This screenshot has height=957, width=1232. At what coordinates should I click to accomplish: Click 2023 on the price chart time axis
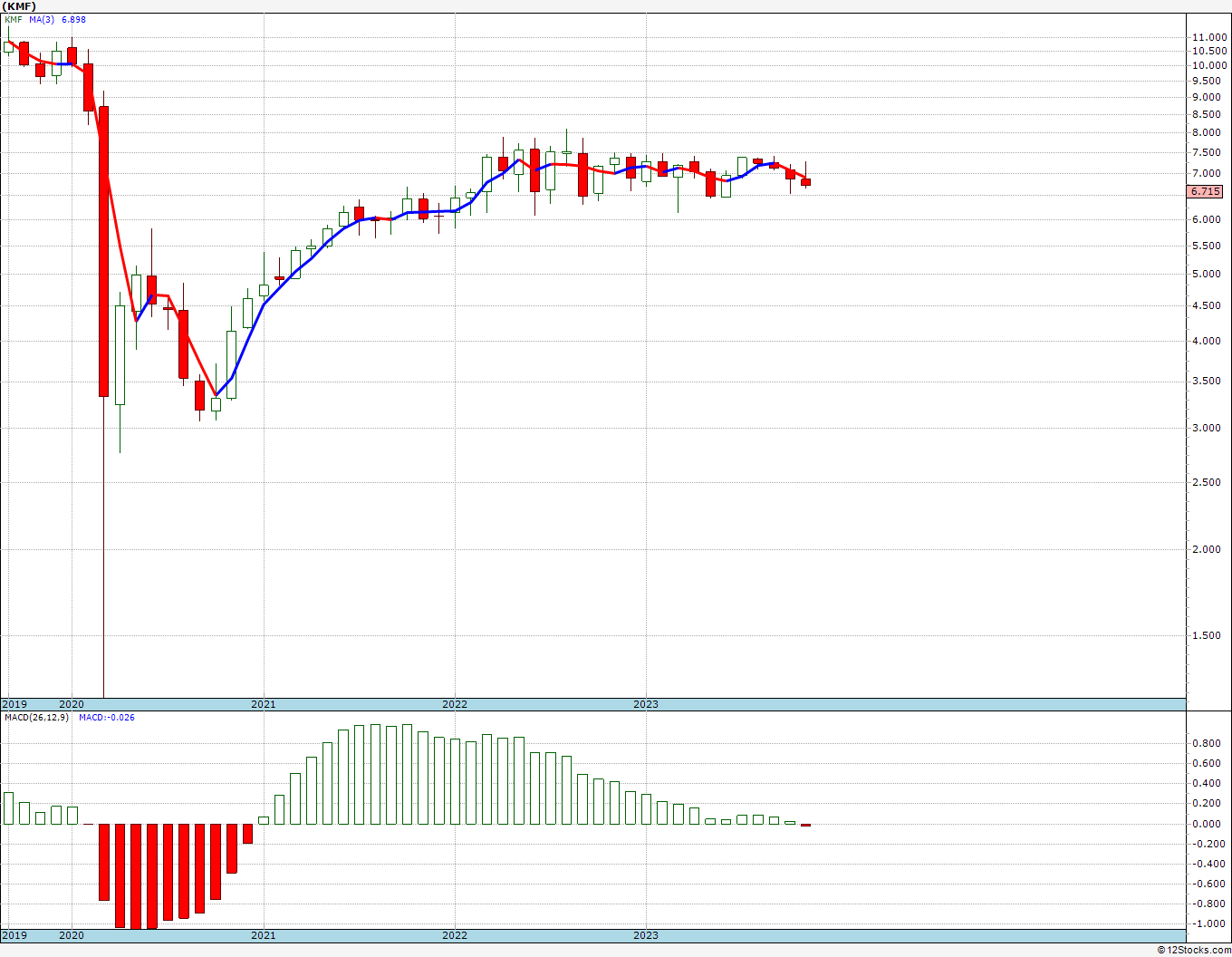(x=646, y=704)
